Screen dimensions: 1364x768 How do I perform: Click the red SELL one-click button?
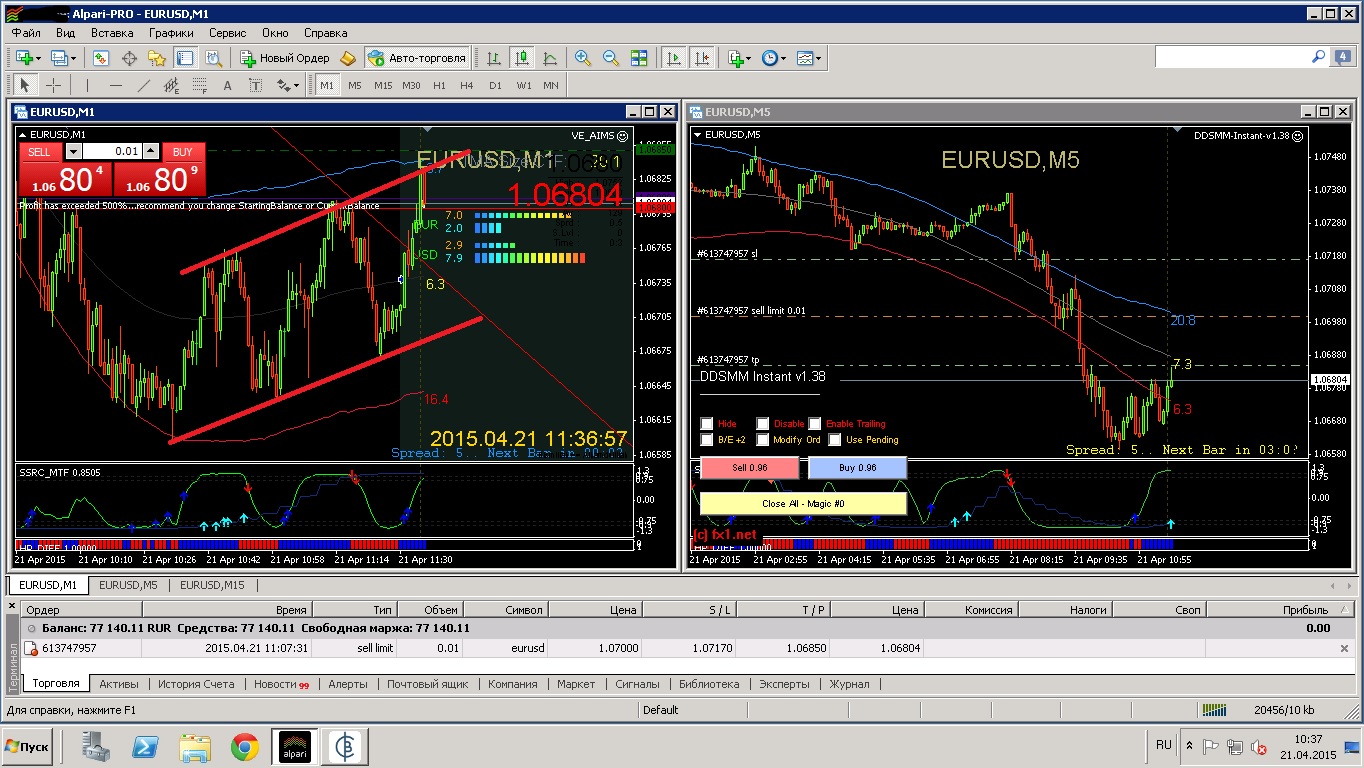[x=64, y=170]
